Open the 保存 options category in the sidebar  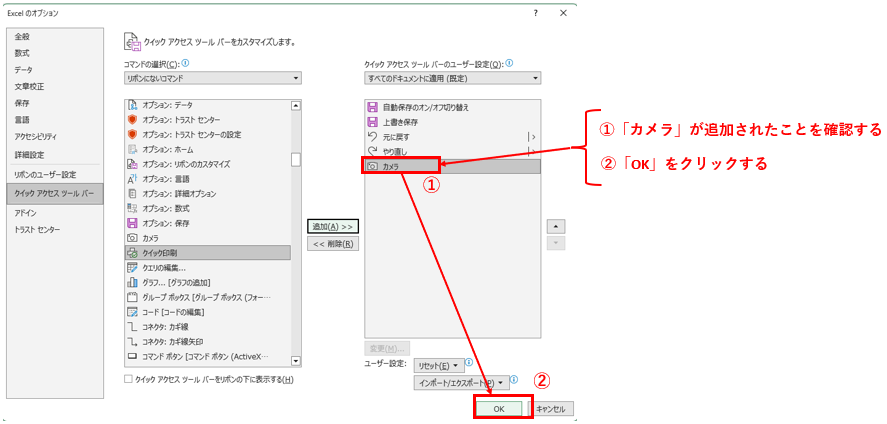[x=23, y=103]
